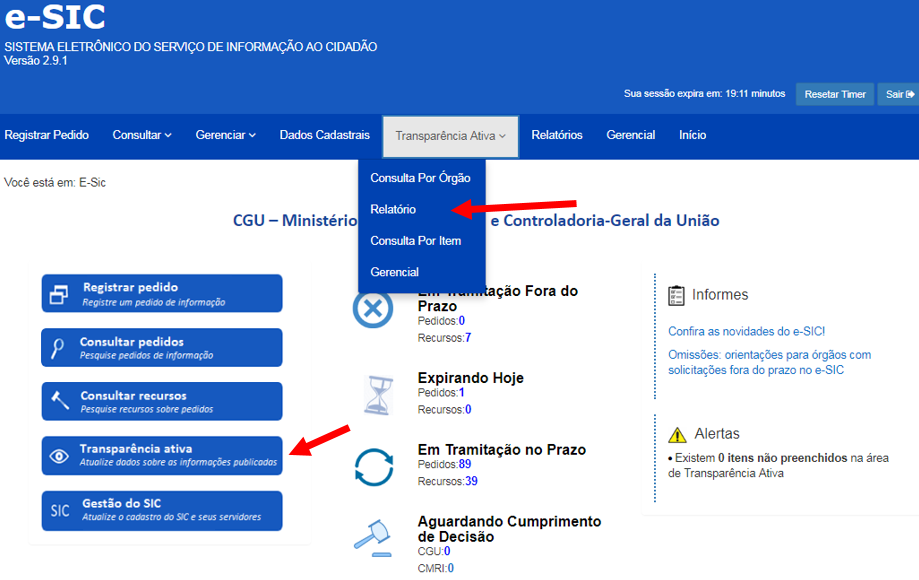Open Registrar Pedido in the navigation bar
Image resolution: width=919 pixels, height=580 pixels.
point(47,135)
